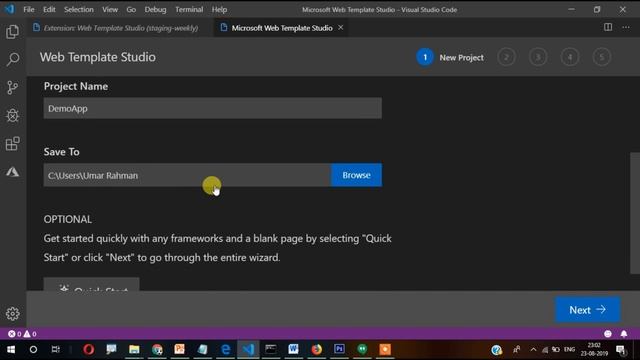Click the VS Code logo in the title bar
This screenshot has width=640, height=360.
coord(9,9)
